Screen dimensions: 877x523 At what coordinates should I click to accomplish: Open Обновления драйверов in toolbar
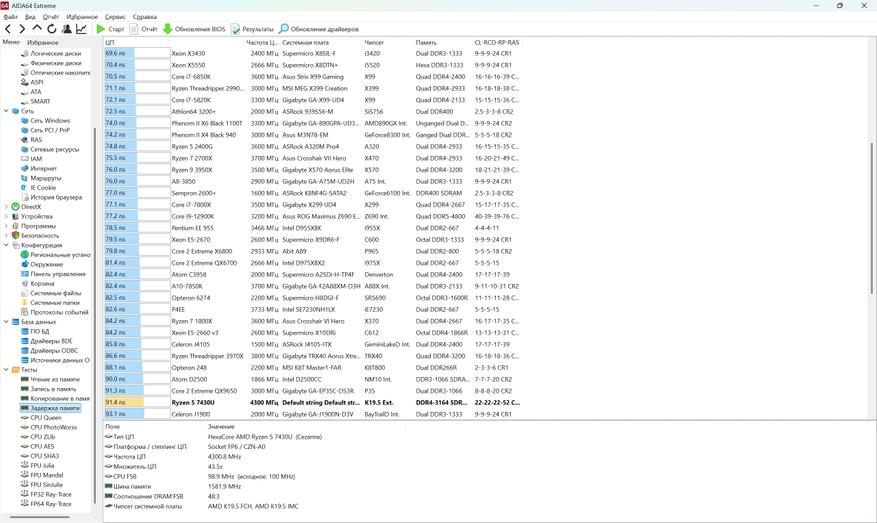(319, 29)
